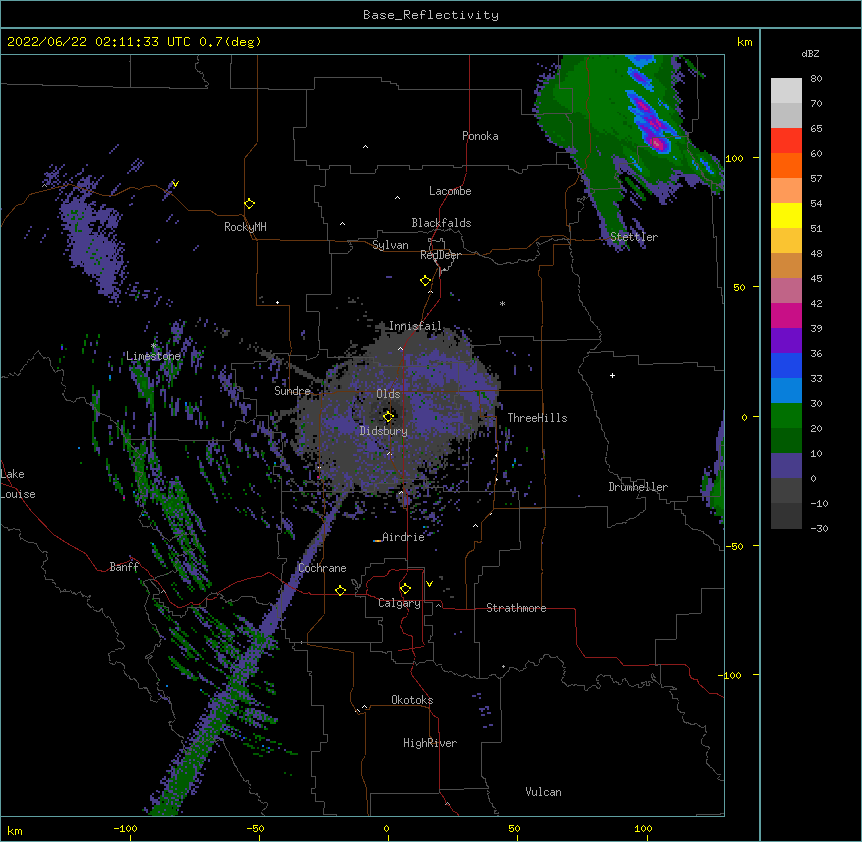Screen dimensions: 862x842
Task: Click the Banff label
Action: (x=124, y=567)
